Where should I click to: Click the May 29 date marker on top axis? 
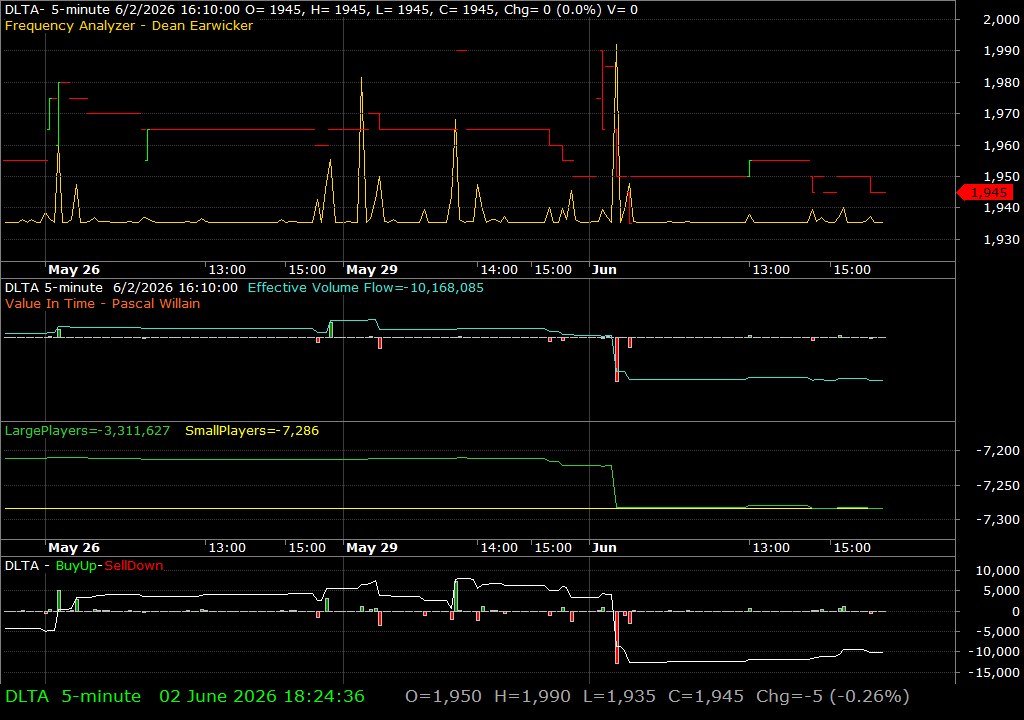(372, 269)
